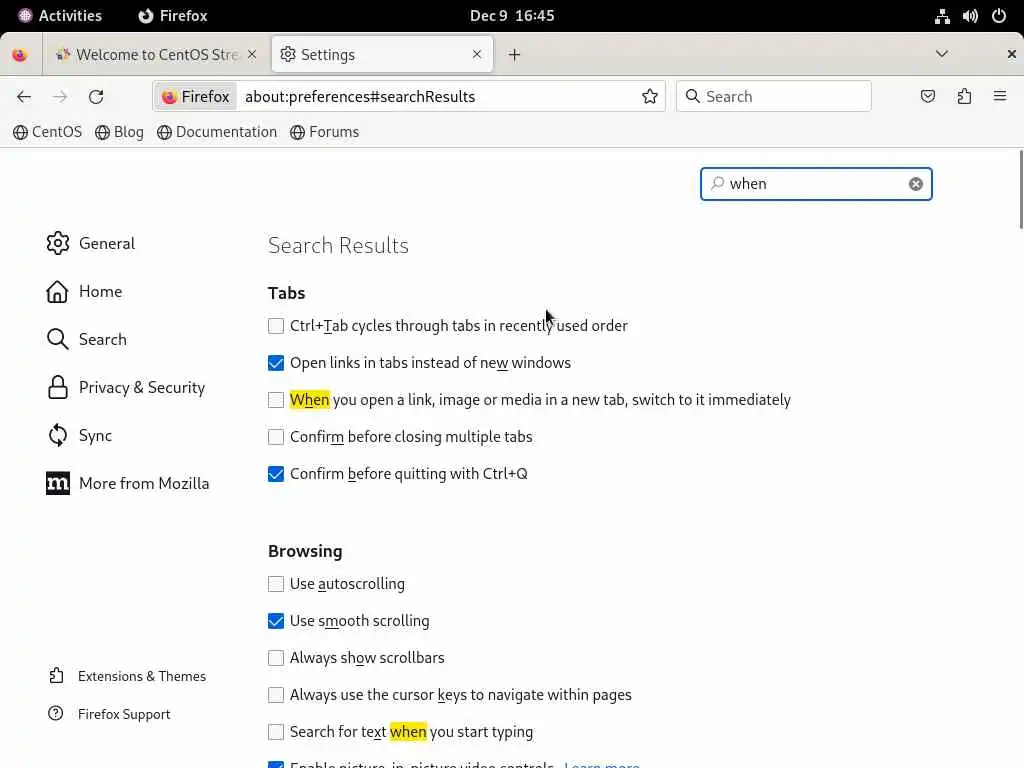This screenshot has width=1024, height=768.
Task: Switch to Welcome to CentOS Stream tab
Action: pos(155,55)
